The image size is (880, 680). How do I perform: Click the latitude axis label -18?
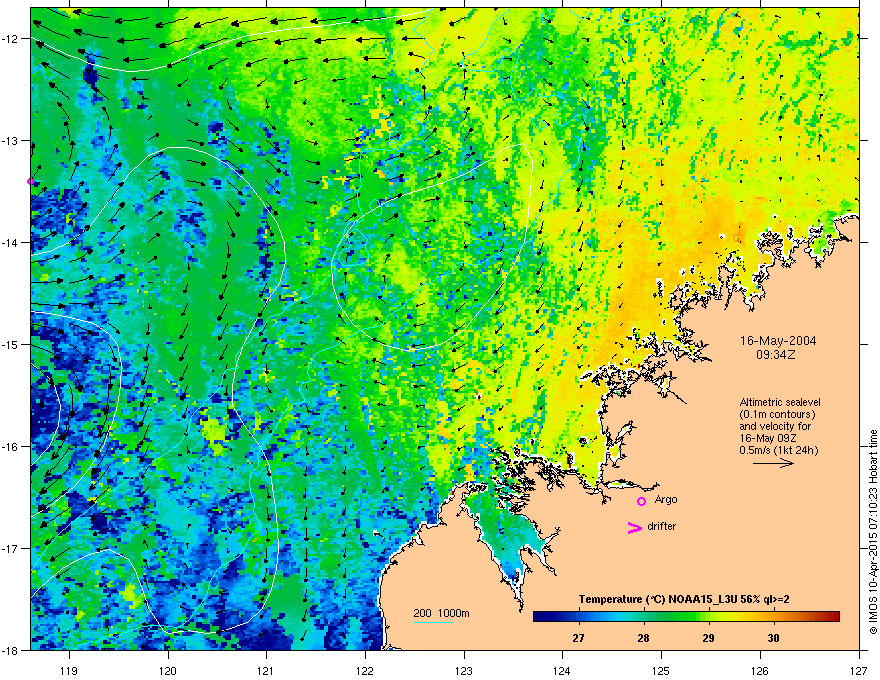tap(10, 650)
